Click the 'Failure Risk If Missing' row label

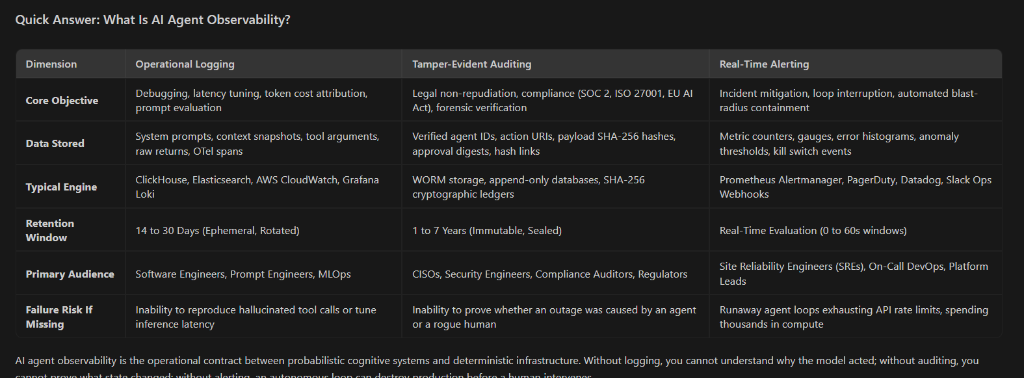[x=71, y=317]
